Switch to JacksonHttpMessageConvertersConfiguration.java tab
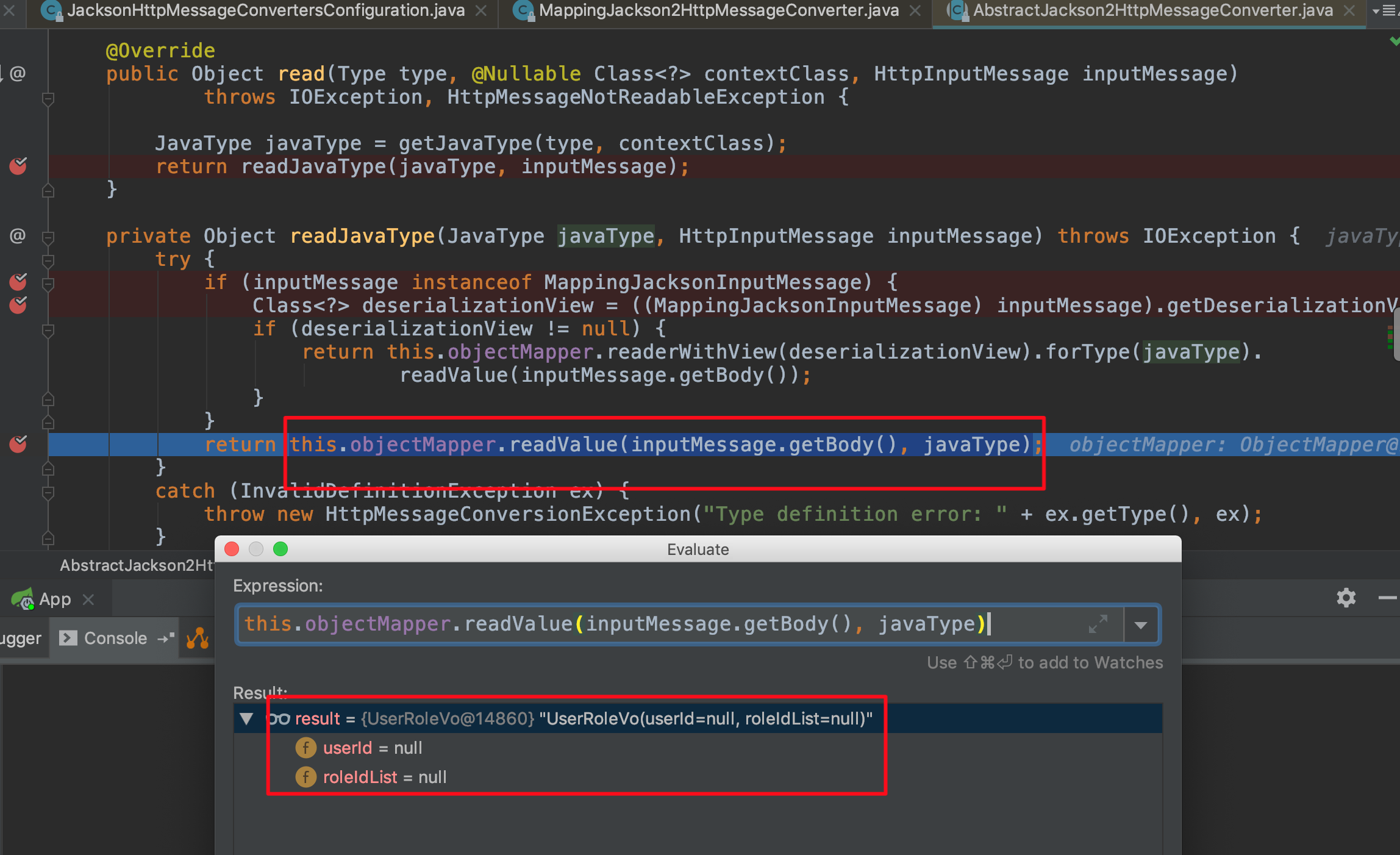The height and width of the screenshot is (855, 1400). click(x=265, y=10)
